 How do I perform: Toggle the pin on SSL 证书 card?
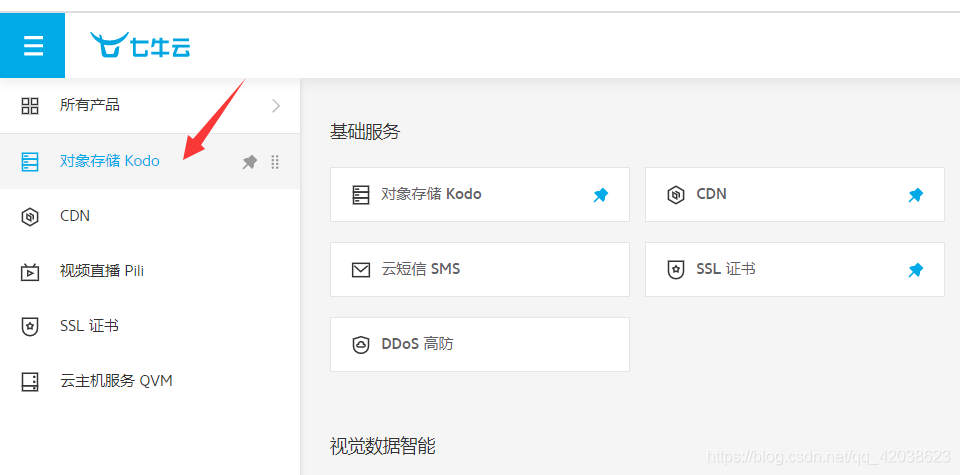tap(915, 270)
